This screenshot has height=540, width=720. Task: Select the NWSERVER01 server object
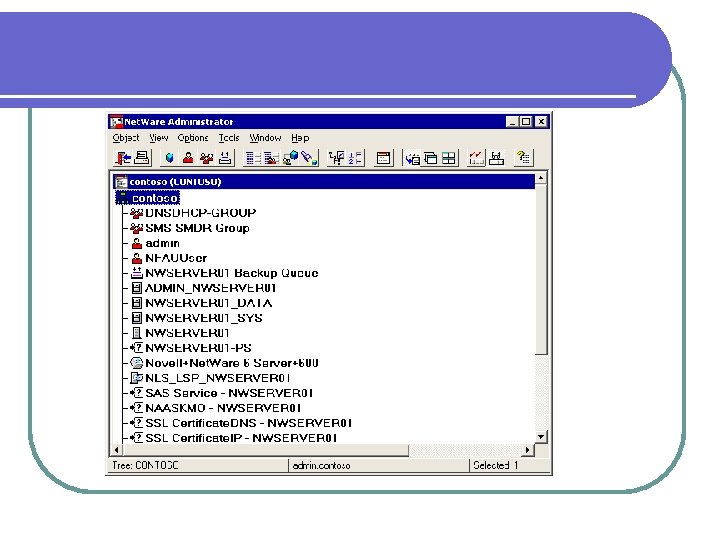187,333
